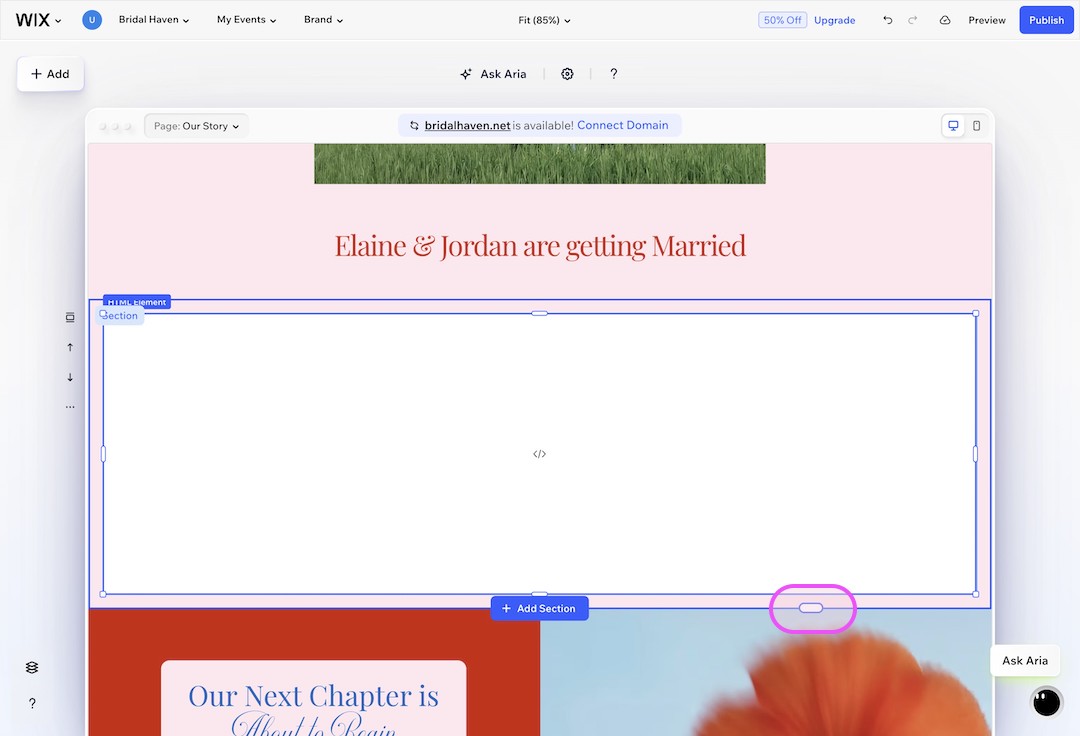Click the Publish button

point(1046,20)
